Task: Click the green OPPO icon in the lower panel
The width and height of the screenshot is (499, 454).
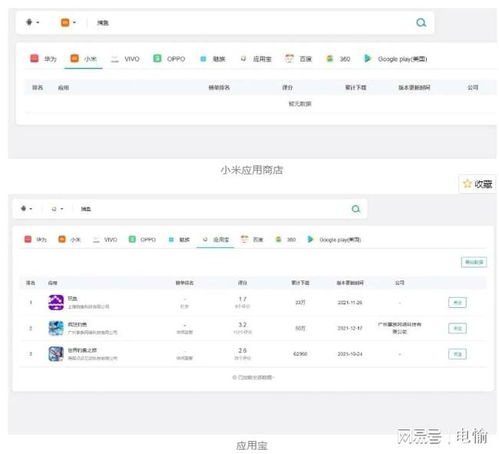Action: [132, 239]
